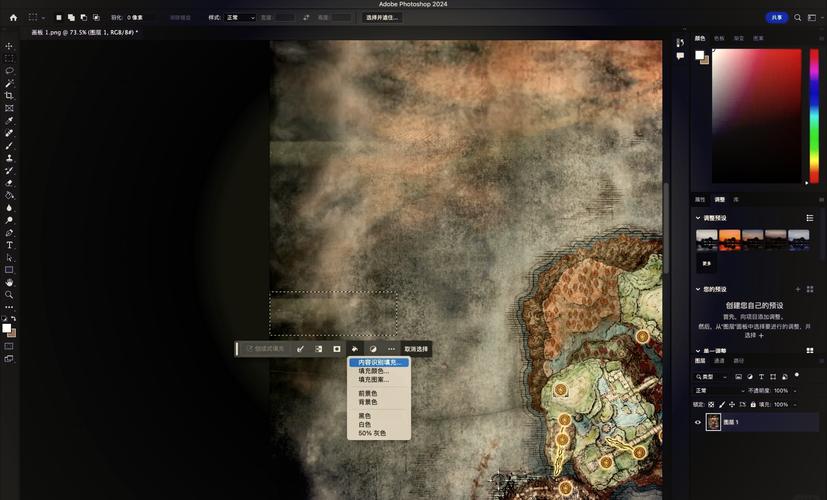Select the Hand tool

click(x=9, y=283)
